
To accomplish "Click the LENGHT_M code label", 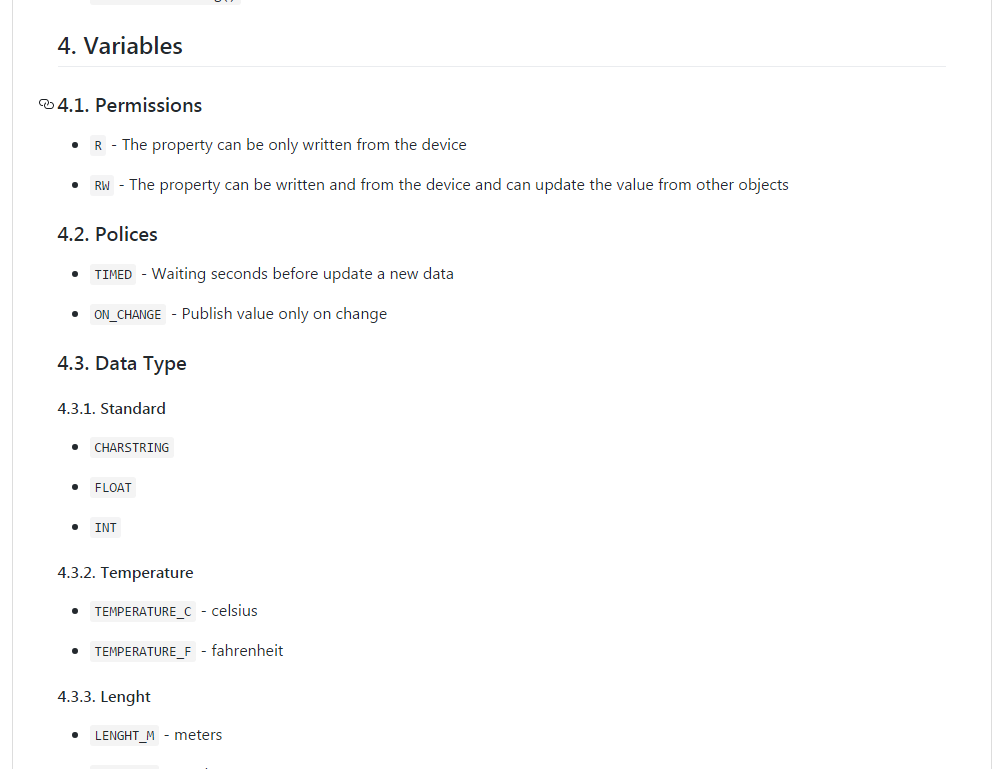I will pyautogui.click(x=124, y=736).
